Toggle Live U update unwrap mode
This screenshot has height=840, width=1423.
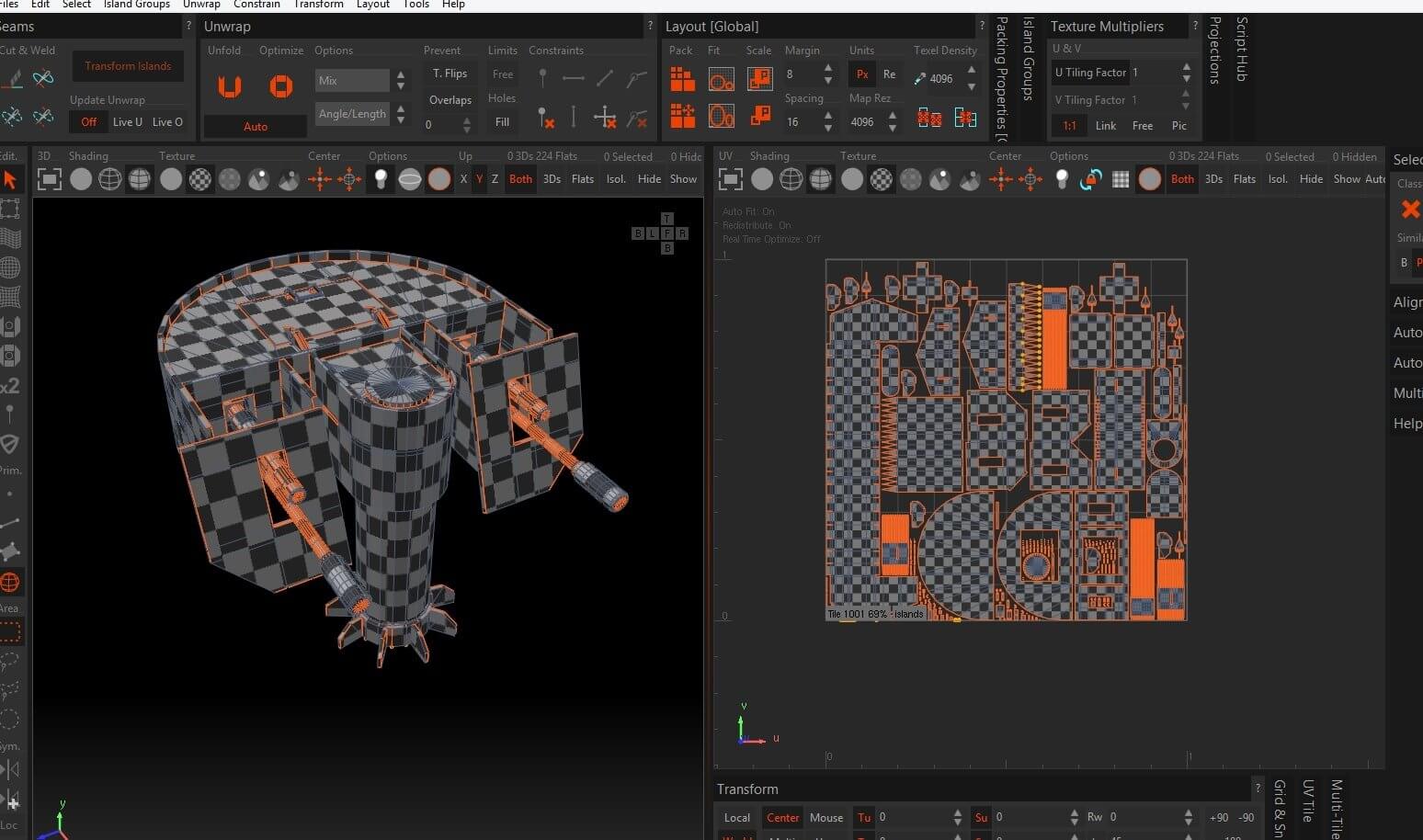tap(127, 122)
